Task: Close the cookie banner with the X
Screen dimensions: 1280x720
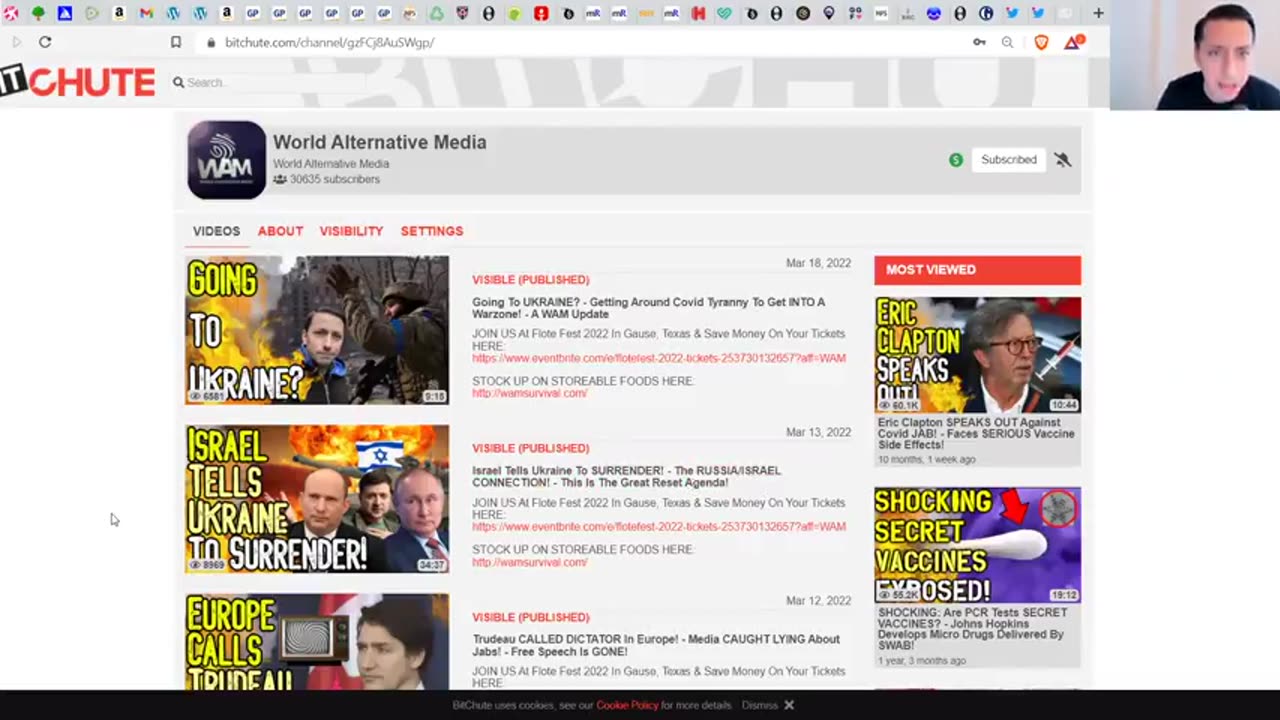Action: pyautogui.click(x=789, y=705)
